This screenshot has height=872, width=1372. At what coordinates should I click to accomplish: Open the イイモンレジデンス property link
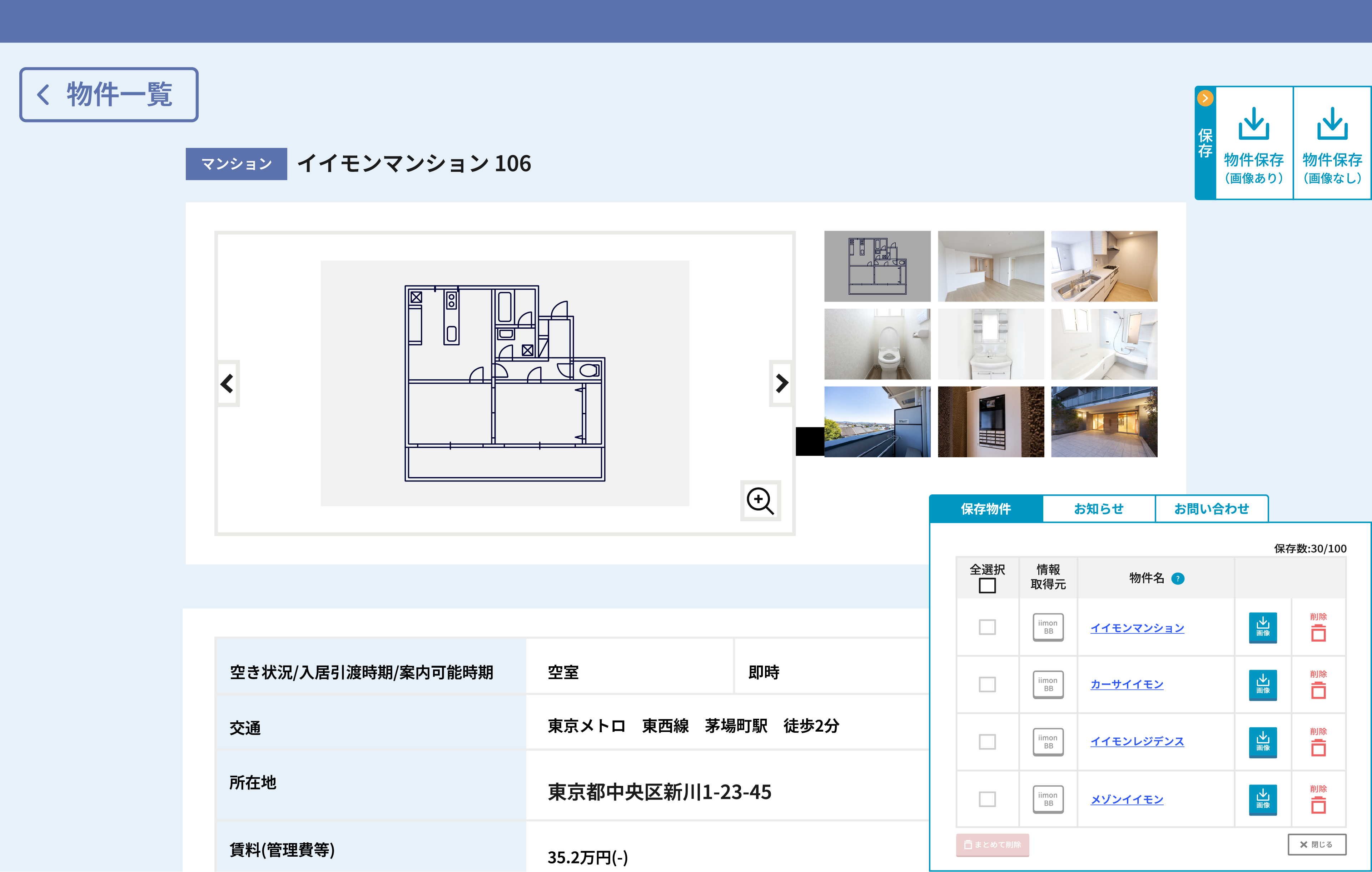point(1137,742)
